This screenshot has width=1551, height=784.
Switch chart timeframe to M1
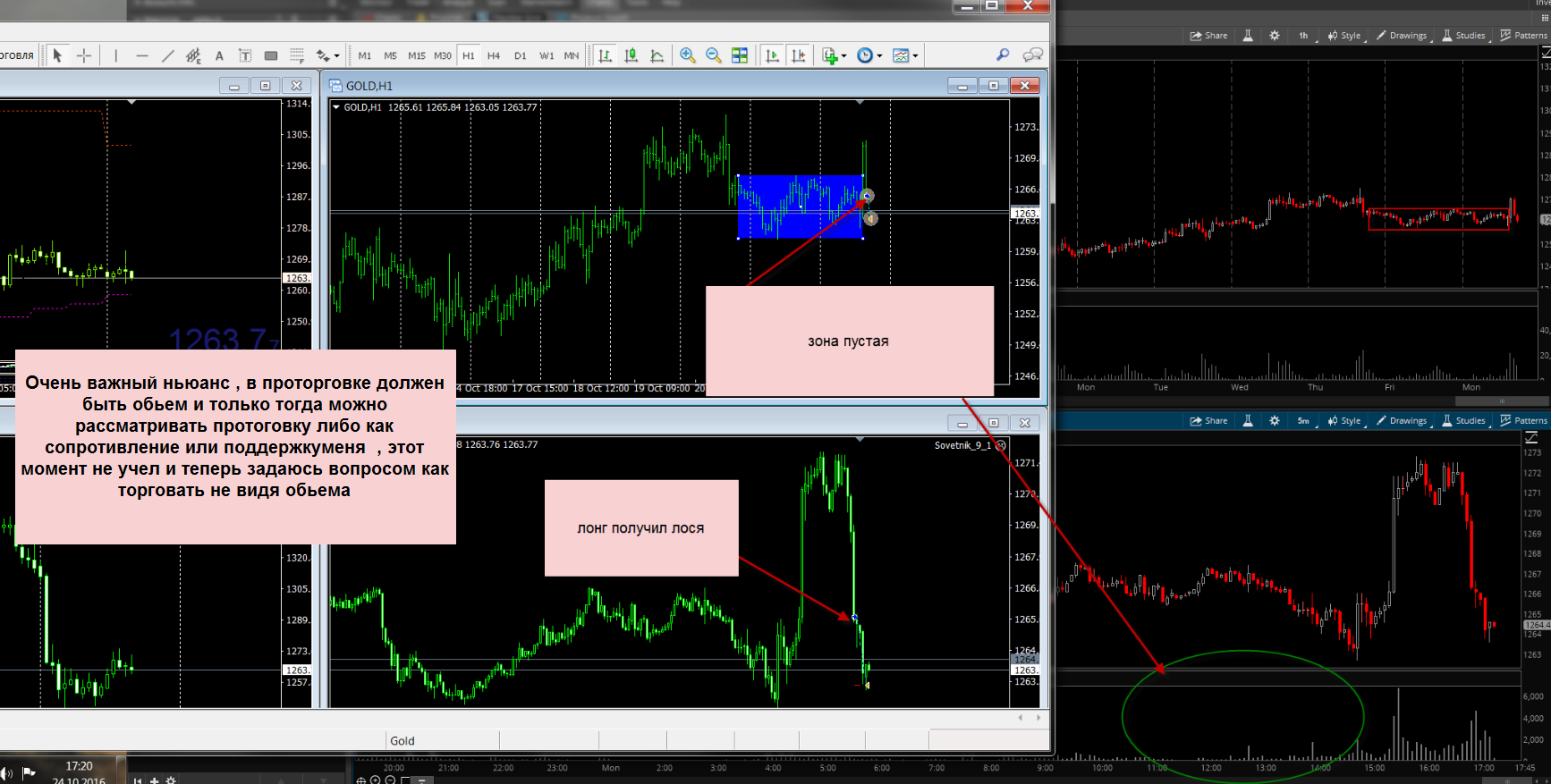pos(365,55)
